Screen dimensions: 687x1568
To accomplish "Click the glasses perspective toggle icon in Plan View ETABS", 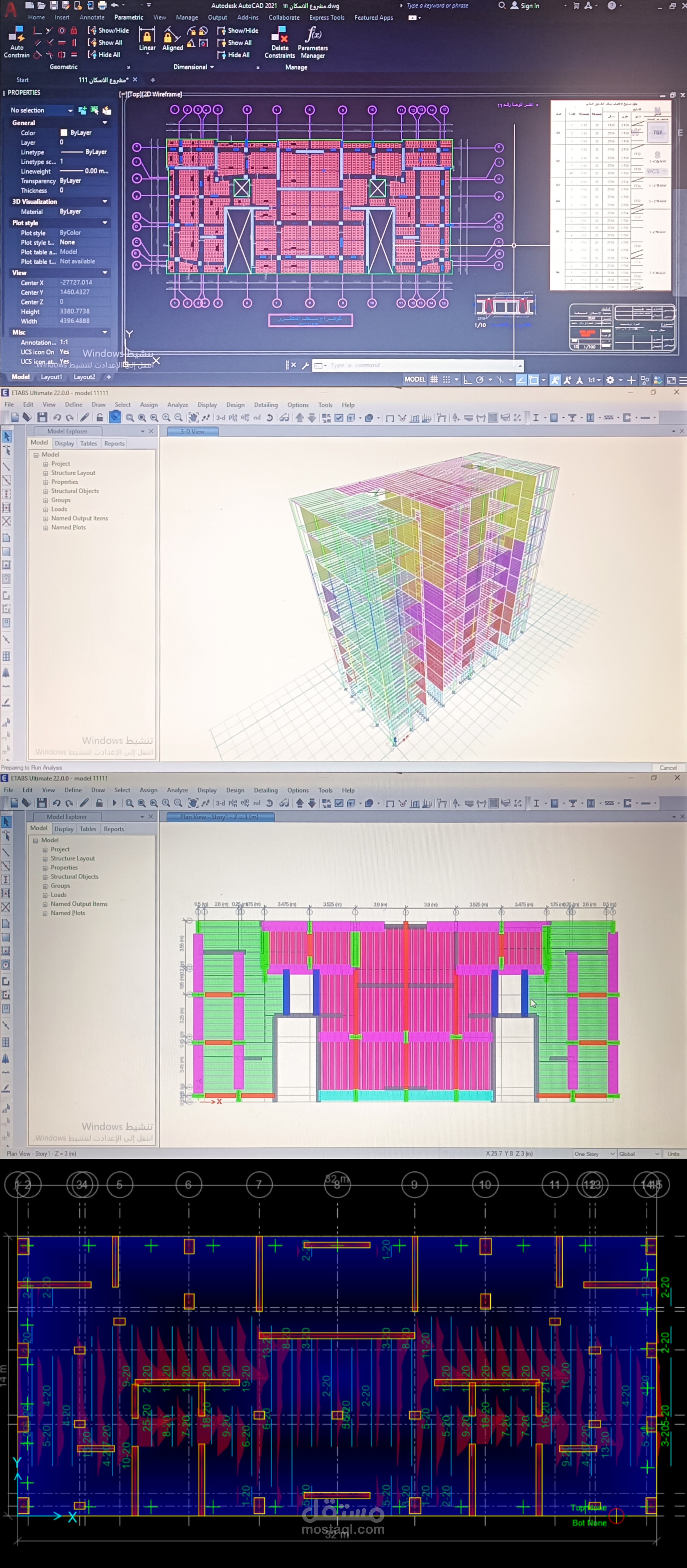I will tap(284, 803).
